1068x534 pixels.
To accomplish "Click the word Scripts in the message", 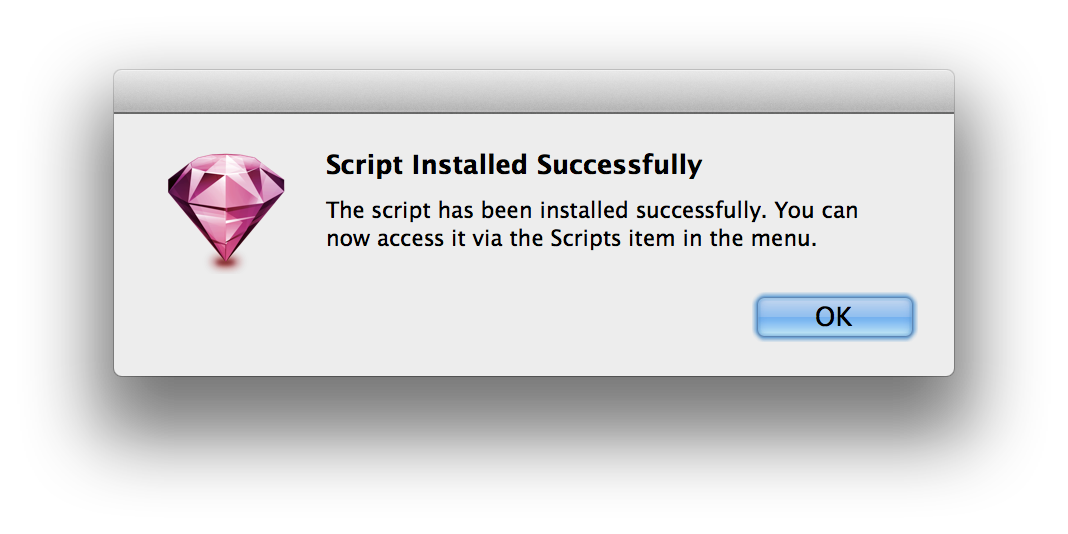I will click(x=585, y=240).
